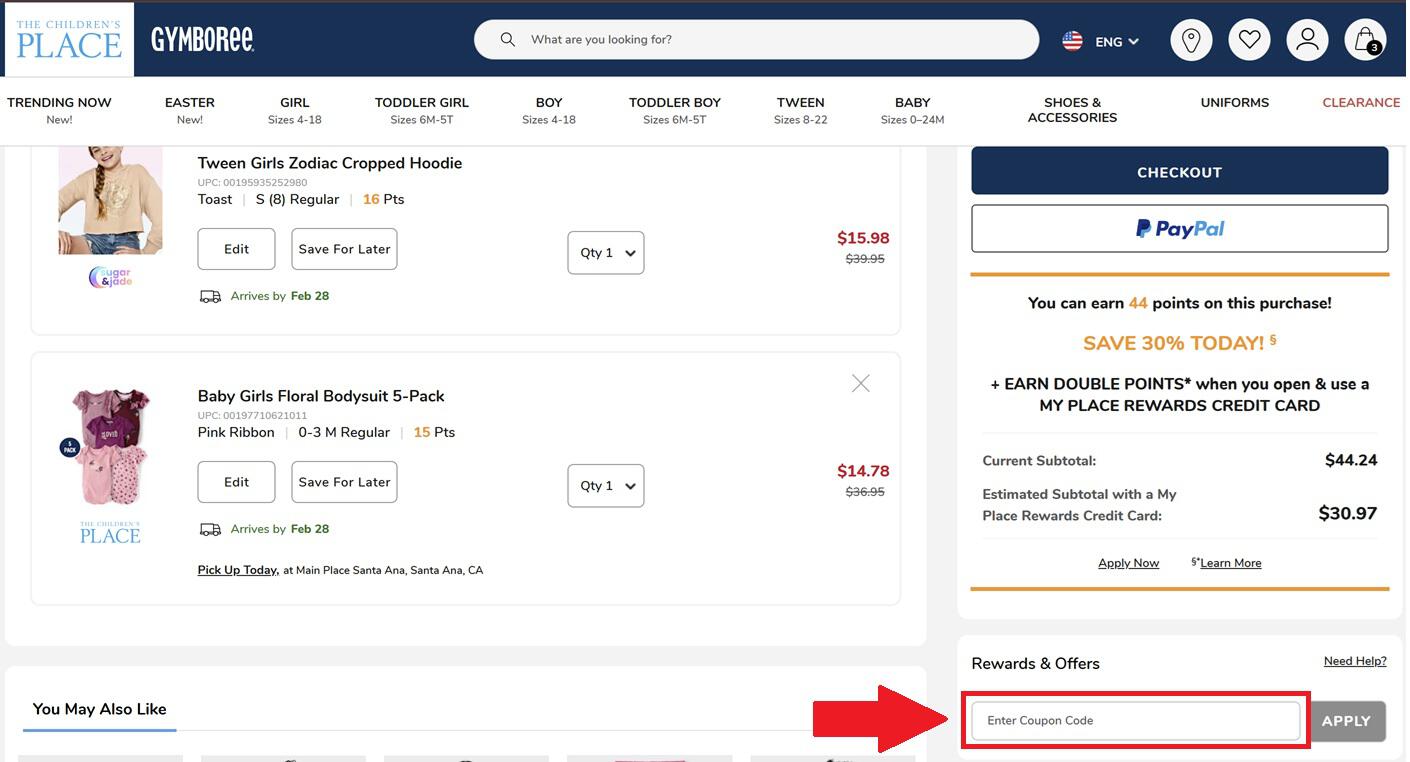Save Zodiac Cropped Hoodie for later
Image resolution: width=1410 pixels, height=762 pixels.
pos(344,249)
